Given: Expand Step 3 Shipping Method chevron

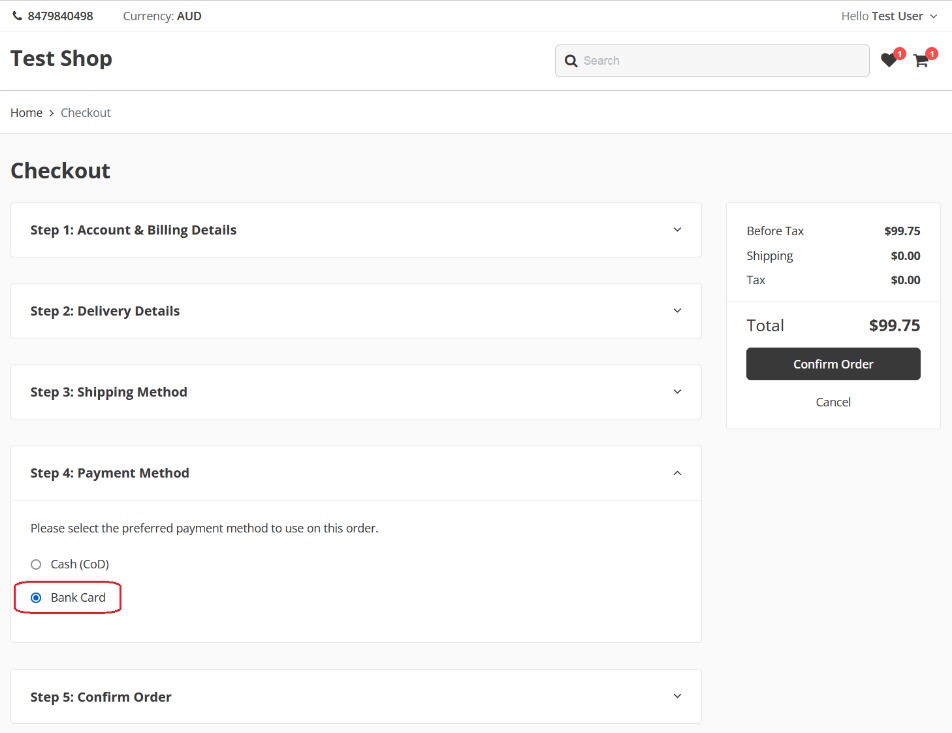Looking at the screenshot, I should (x=677, y=392).
